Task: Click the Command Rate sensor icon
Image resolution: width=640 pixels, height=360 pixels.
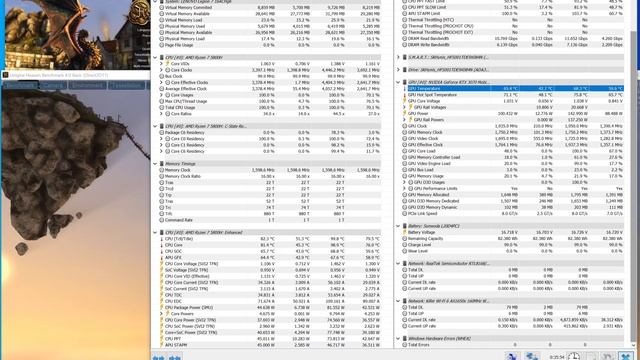Action: point(162,220)
